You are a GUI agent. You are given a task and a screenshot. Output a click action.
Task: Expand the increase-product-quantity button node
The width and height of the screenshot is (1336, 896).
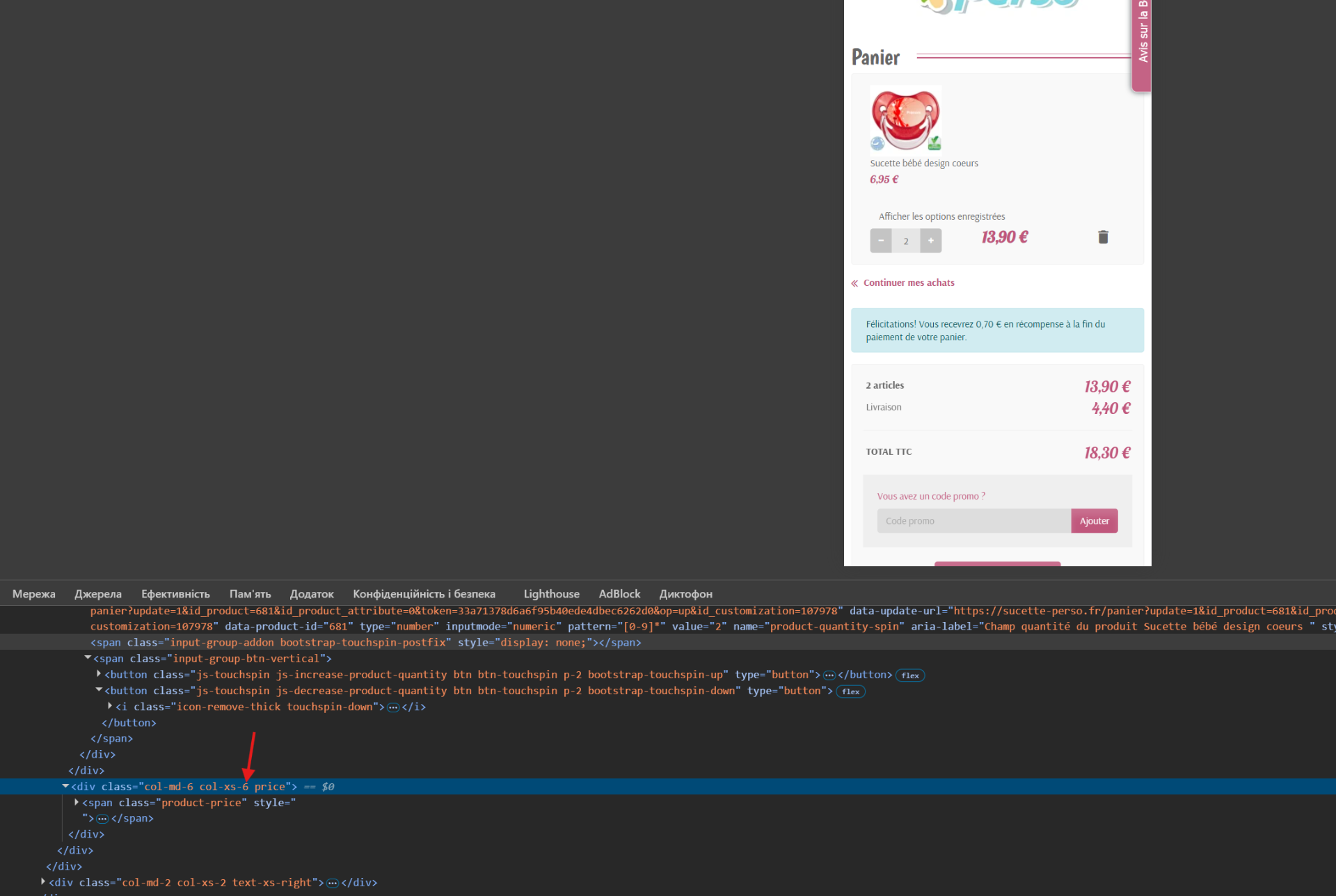tap(99, 674)
